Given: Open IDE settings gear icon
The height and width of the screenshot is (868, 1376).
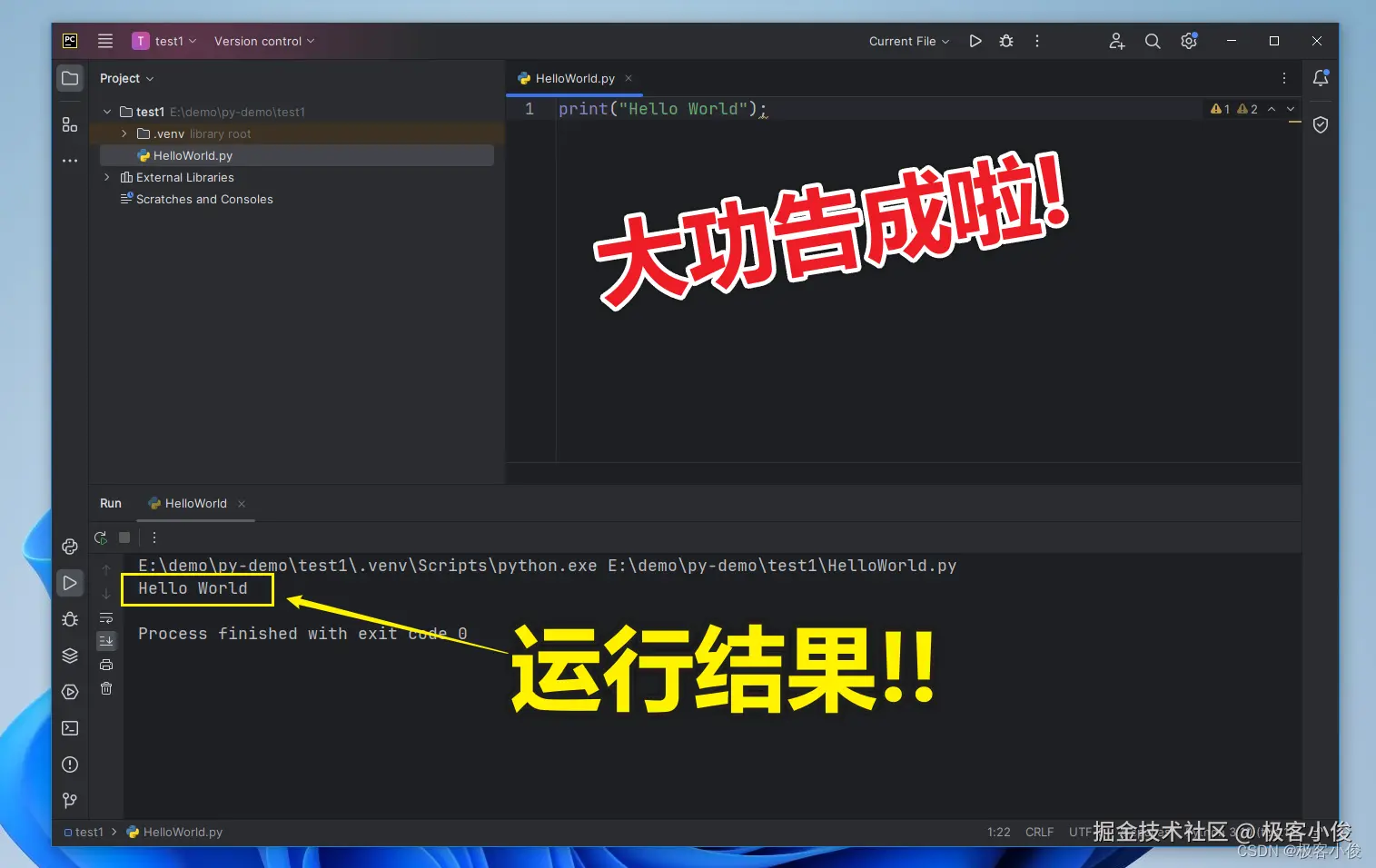Looking at the screenshot, I should click(1189, 41).
